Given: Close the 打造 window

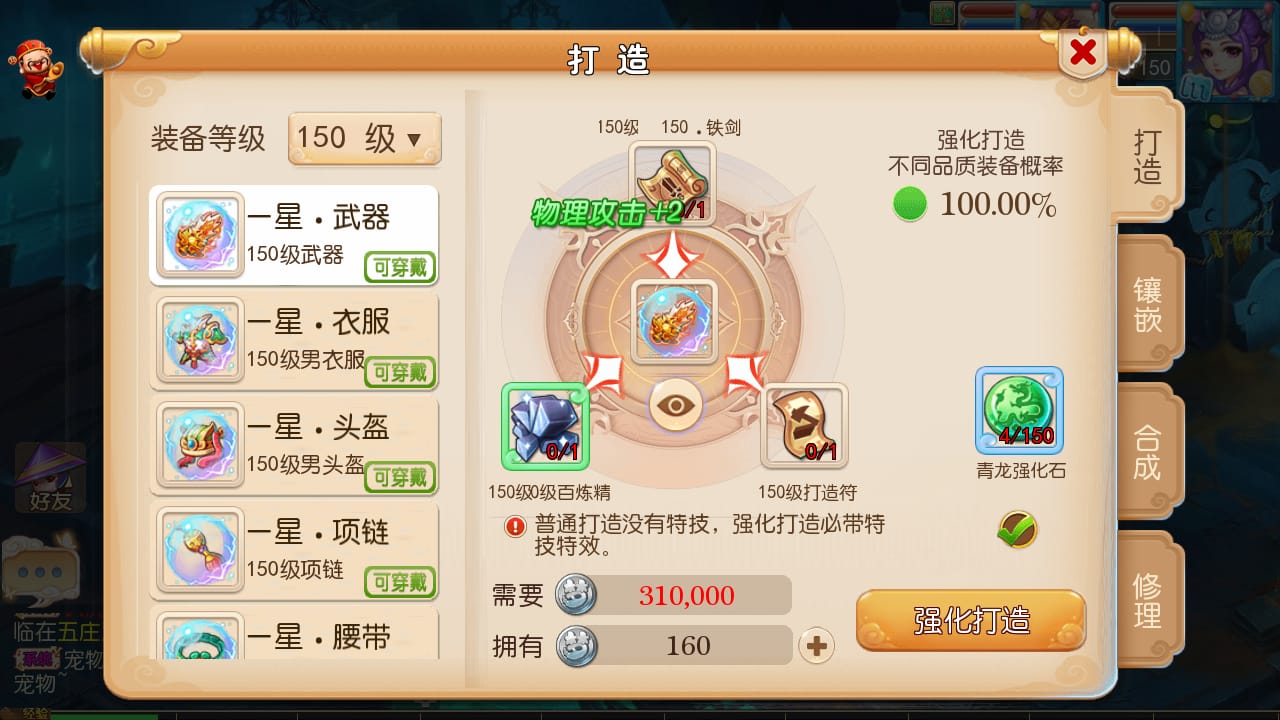Looking at the screenshot, I should click(1082, 54).
